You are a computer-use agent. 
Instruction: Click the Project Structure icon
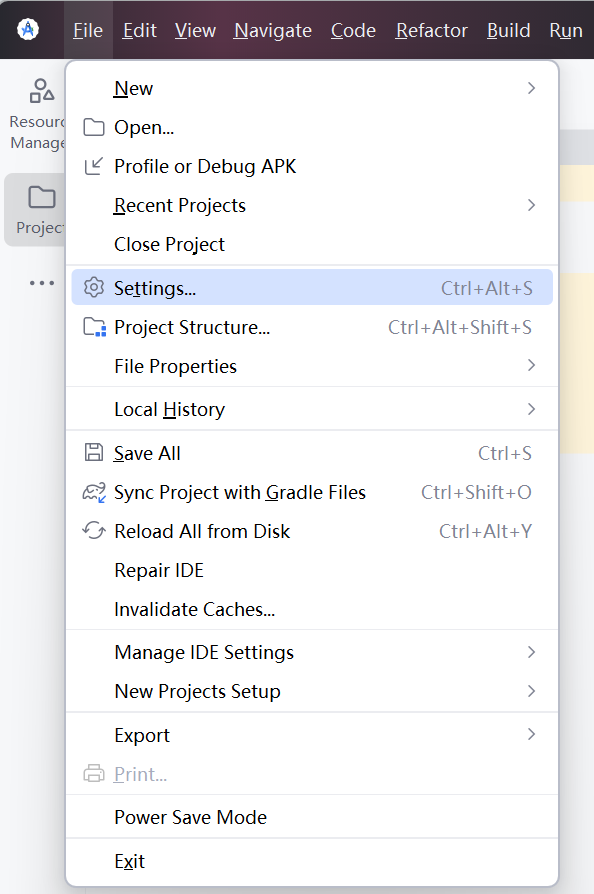93,326
